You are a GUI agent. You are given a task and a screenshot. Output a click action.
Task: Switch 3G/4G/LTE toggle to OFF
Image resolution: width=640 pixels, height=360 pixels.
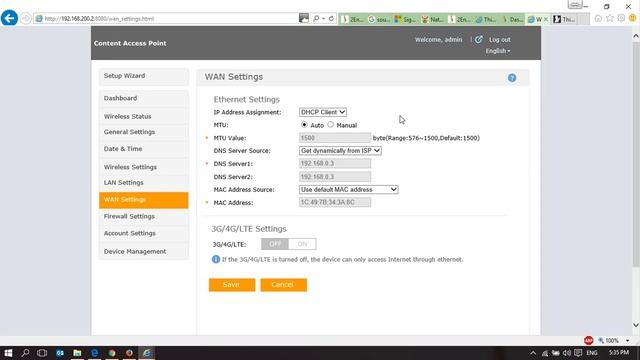(x=275, y=244)
